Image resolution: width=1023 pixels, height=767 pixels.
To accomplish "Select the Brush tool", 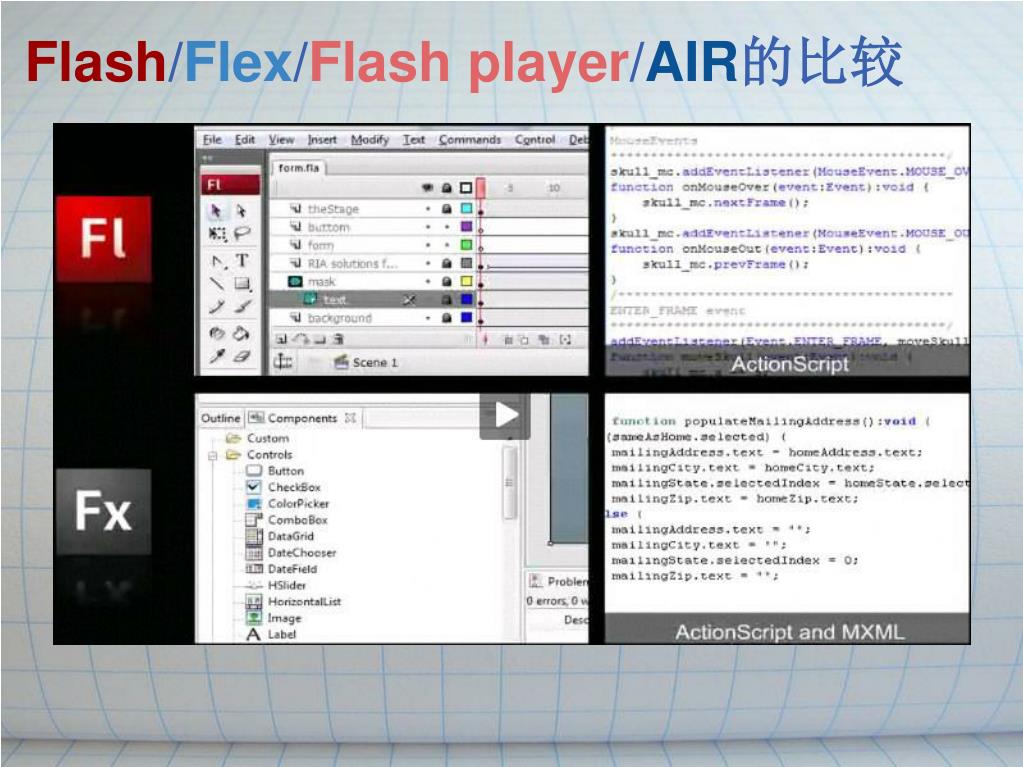I will pyautogui.click(x=242, y=306).
